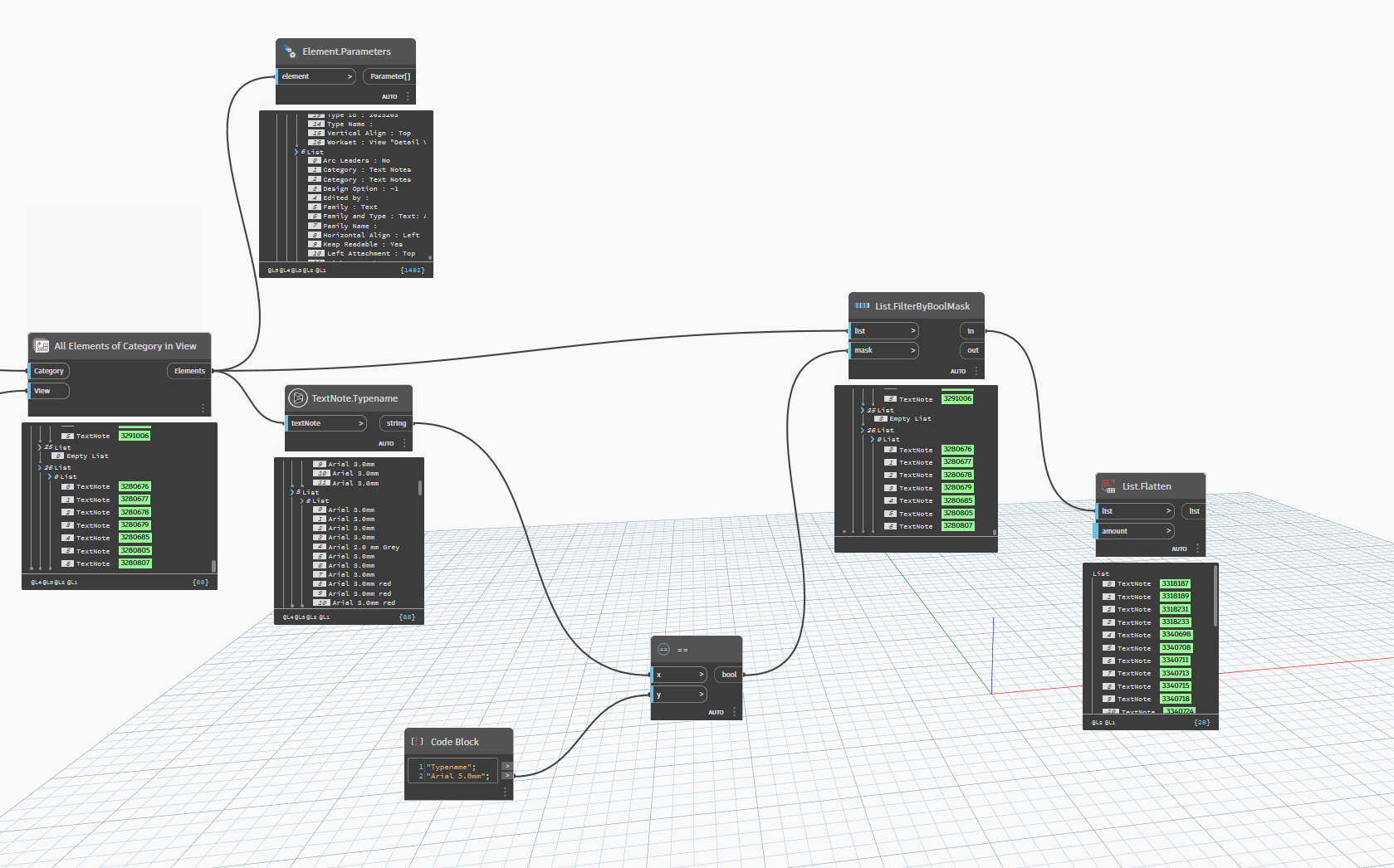The height and width of the screenshot is (868, 1394).
Task: Click the Element.Parameters node icon
Action: point(290,51)
